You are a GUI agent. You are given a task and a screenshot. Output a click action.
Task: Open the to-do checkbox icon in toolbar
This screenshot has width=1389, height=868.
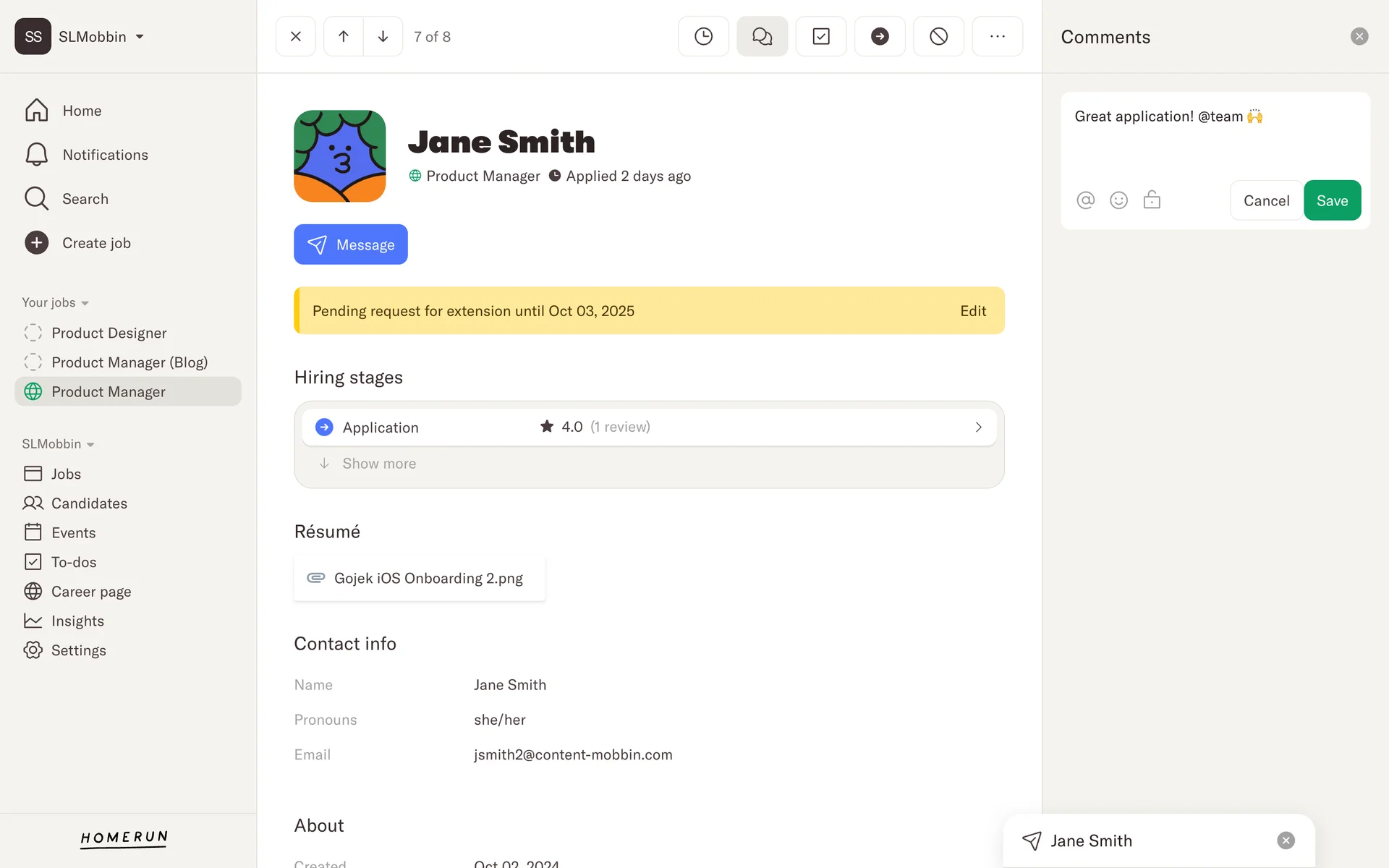(820, 36)
